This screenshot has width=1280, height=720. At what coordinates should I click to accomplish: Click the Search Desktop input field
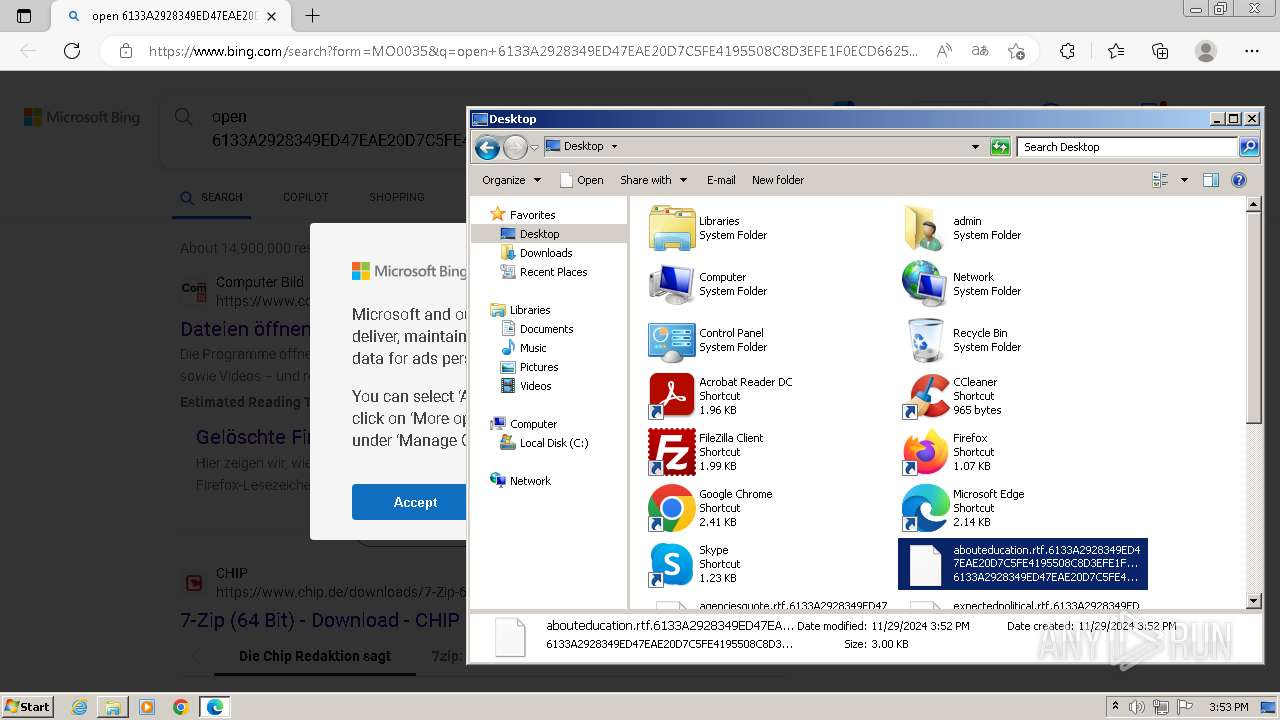(x=1128, y=147)
